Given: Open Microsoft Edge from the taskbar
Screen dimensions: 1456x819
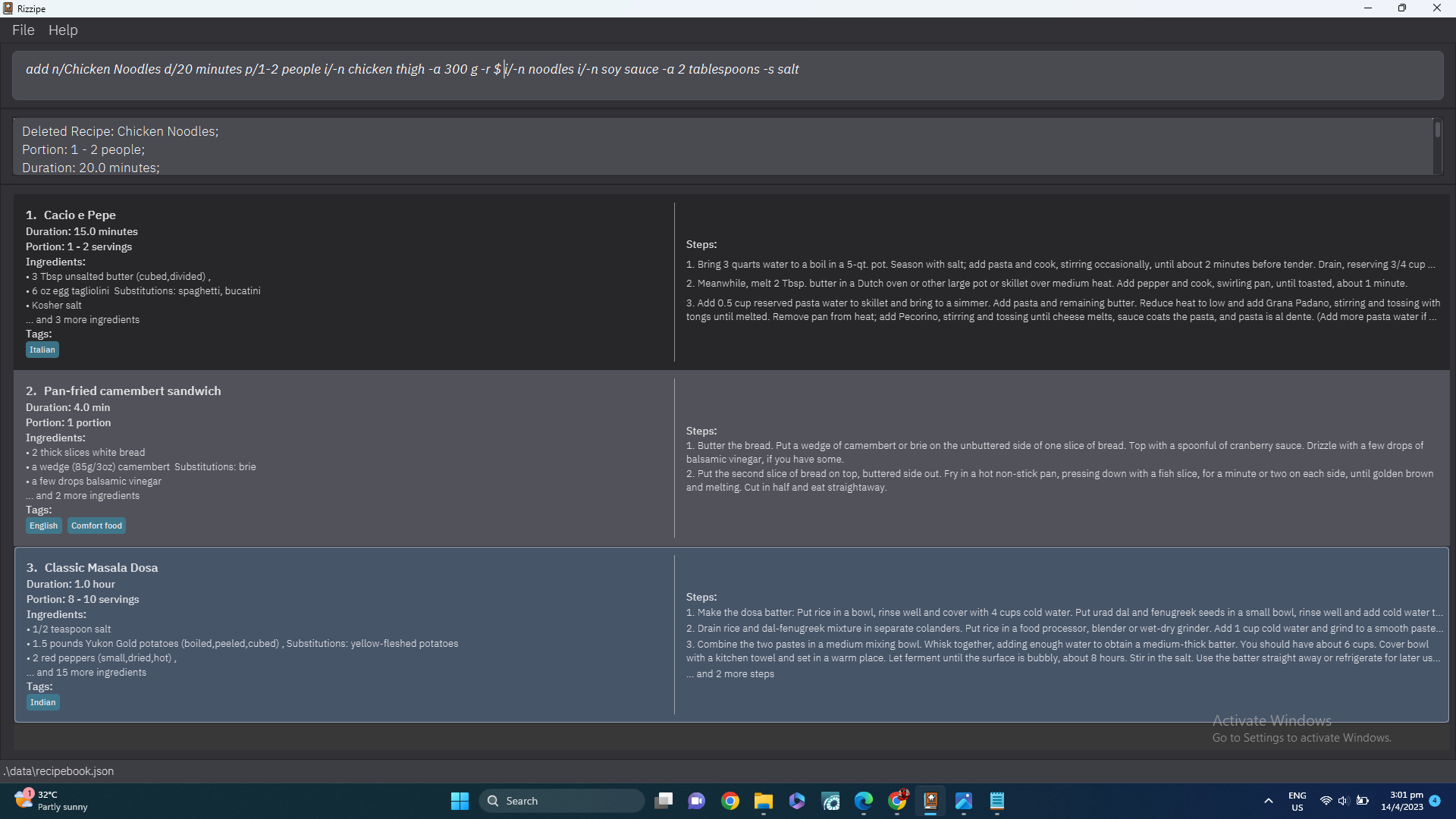Looking at the screenshot, I should tap(863, 801).
